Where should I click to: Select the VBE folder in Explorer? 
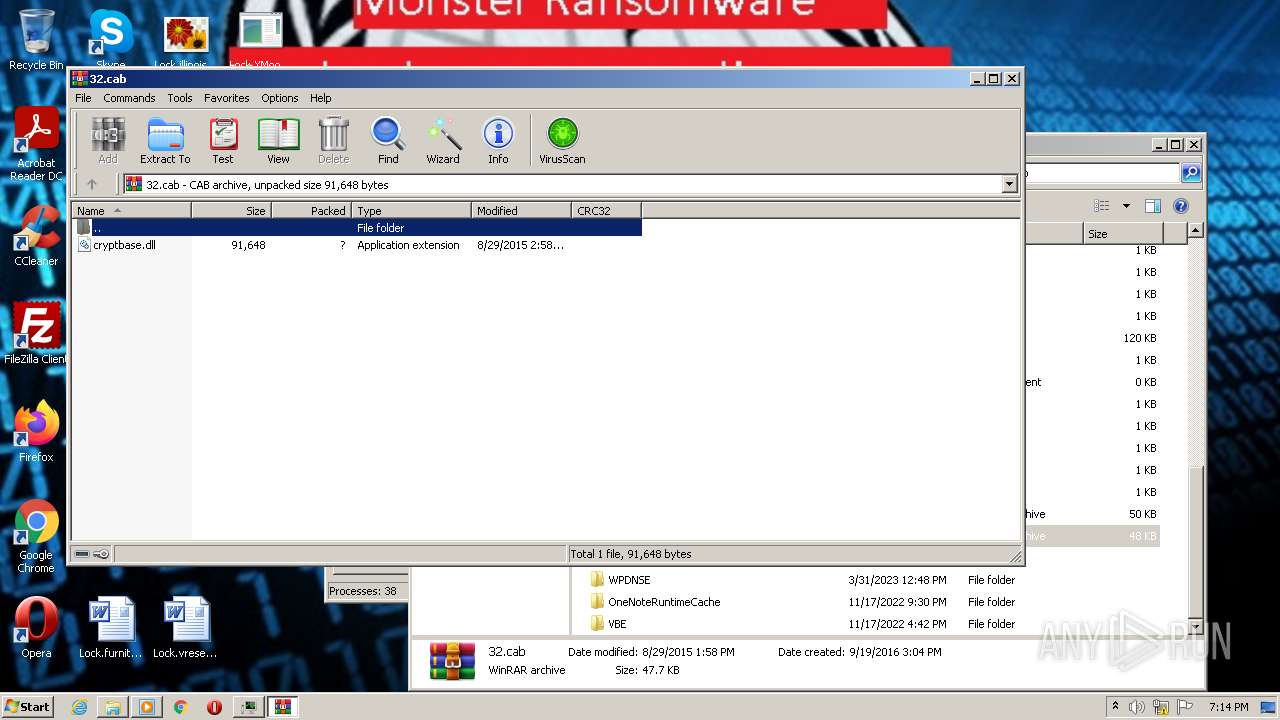click(617, 624)
